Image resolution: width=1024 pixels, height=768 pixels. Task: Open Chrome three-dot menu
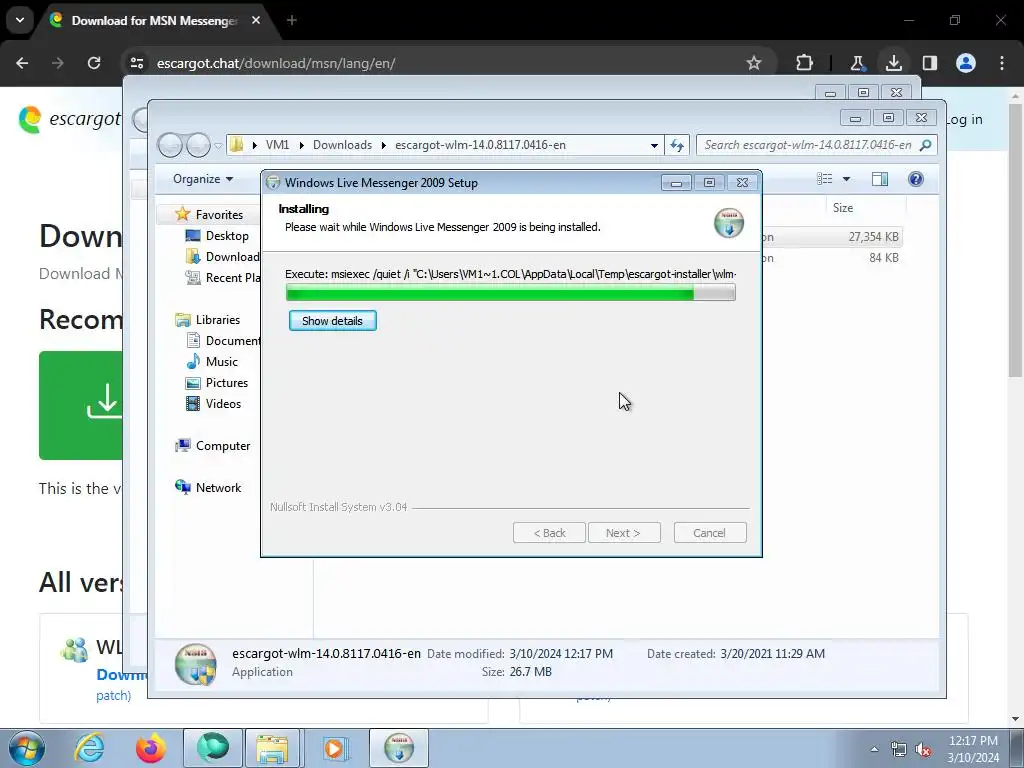[1002, 63]
